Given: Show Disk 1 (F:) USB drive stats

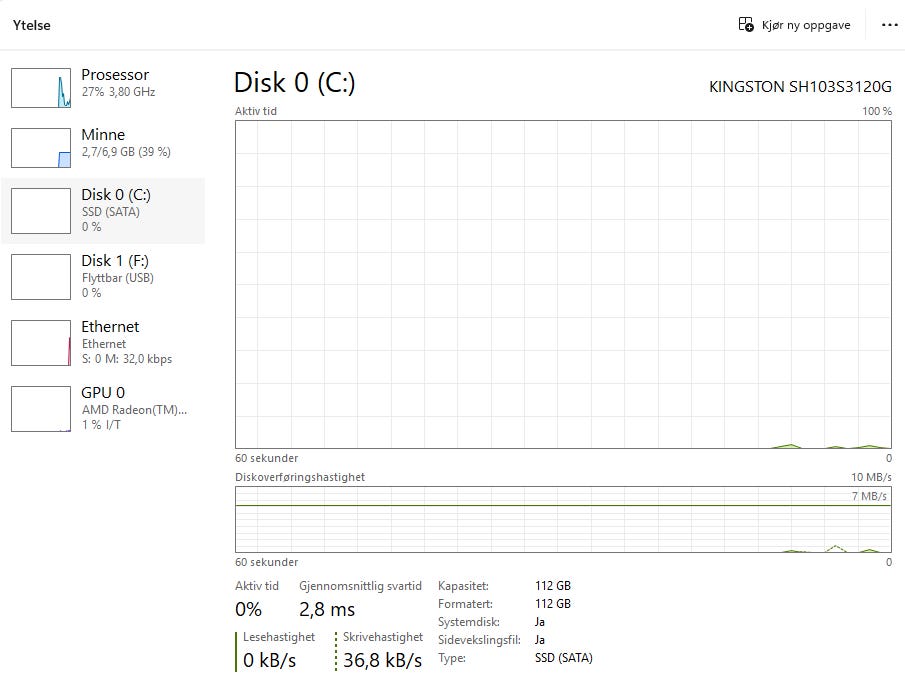Looking at the screenshot, I should click(103, 277).
